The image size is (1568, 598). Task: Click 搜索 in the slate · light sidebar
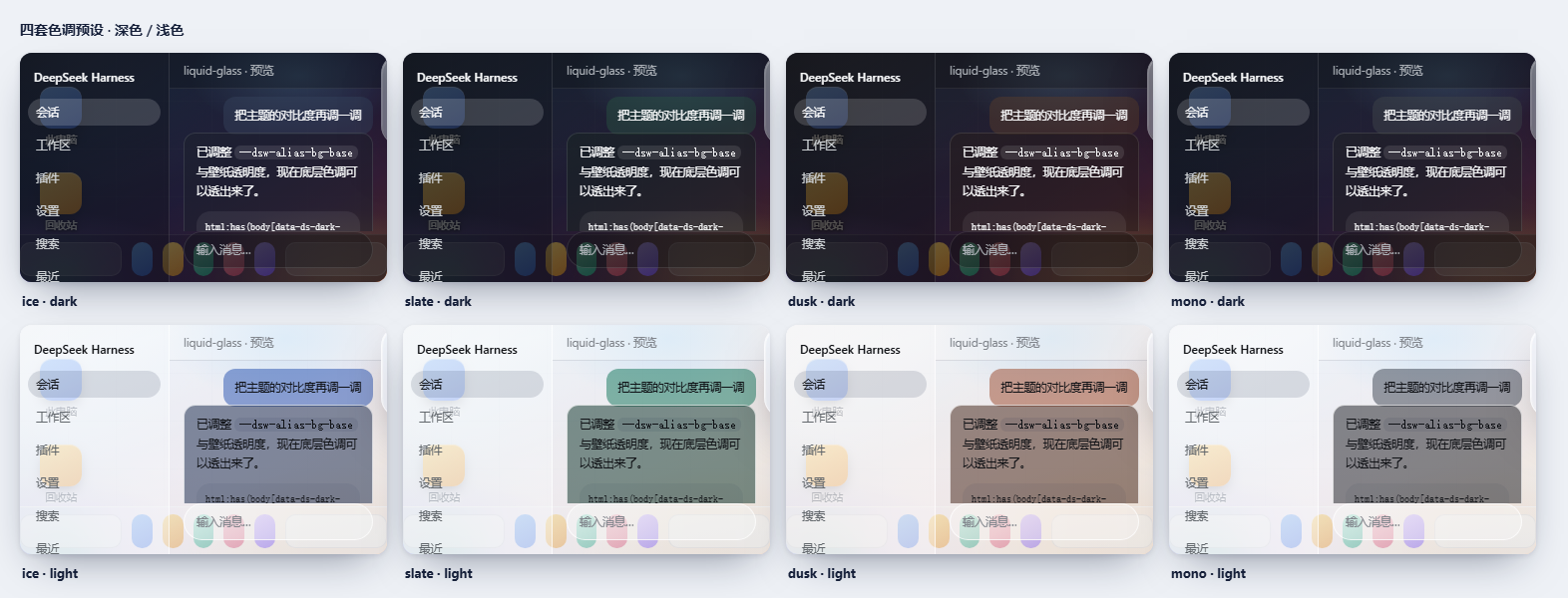click(431, 515)
